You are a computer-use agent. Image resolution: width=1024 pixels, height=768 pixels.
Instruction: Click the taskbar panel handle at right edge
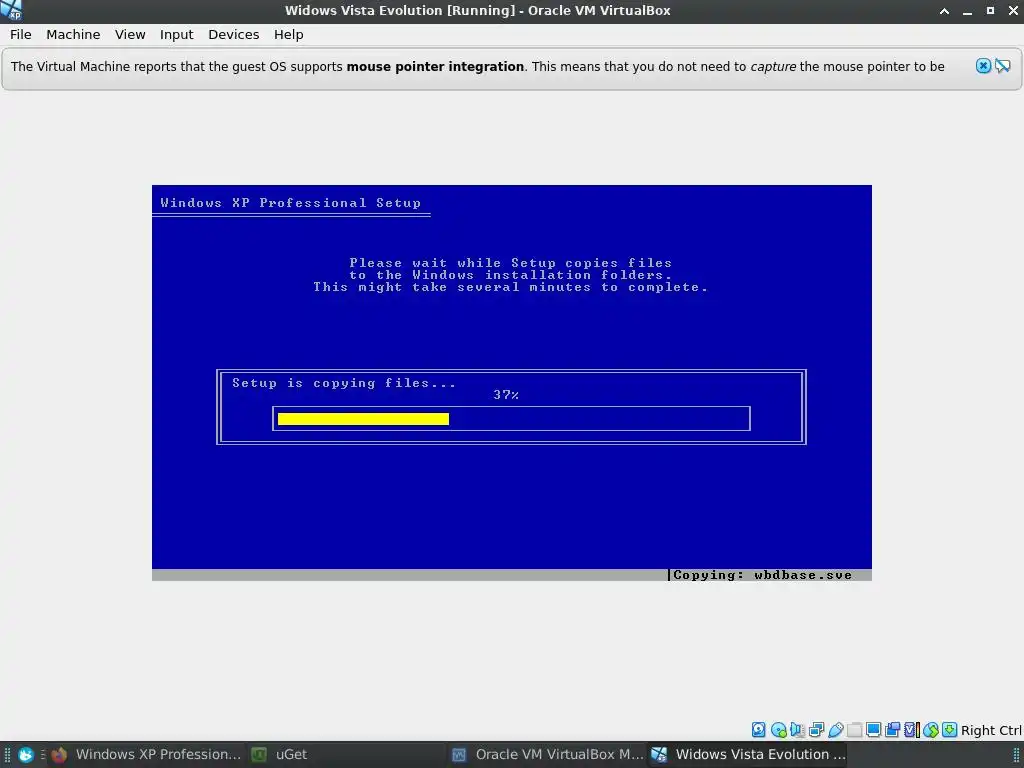tap(1016, 754)
